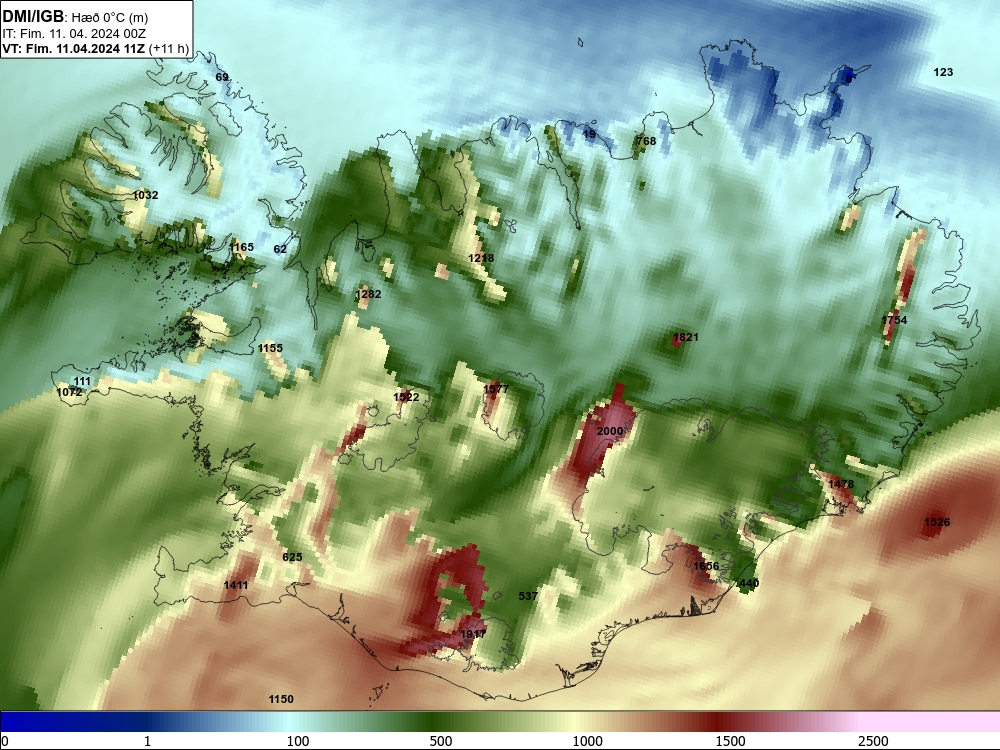This screenshot has height=750, width=1000.
Task: Click the legend label 1000
Action: click(x=587, y=741)
